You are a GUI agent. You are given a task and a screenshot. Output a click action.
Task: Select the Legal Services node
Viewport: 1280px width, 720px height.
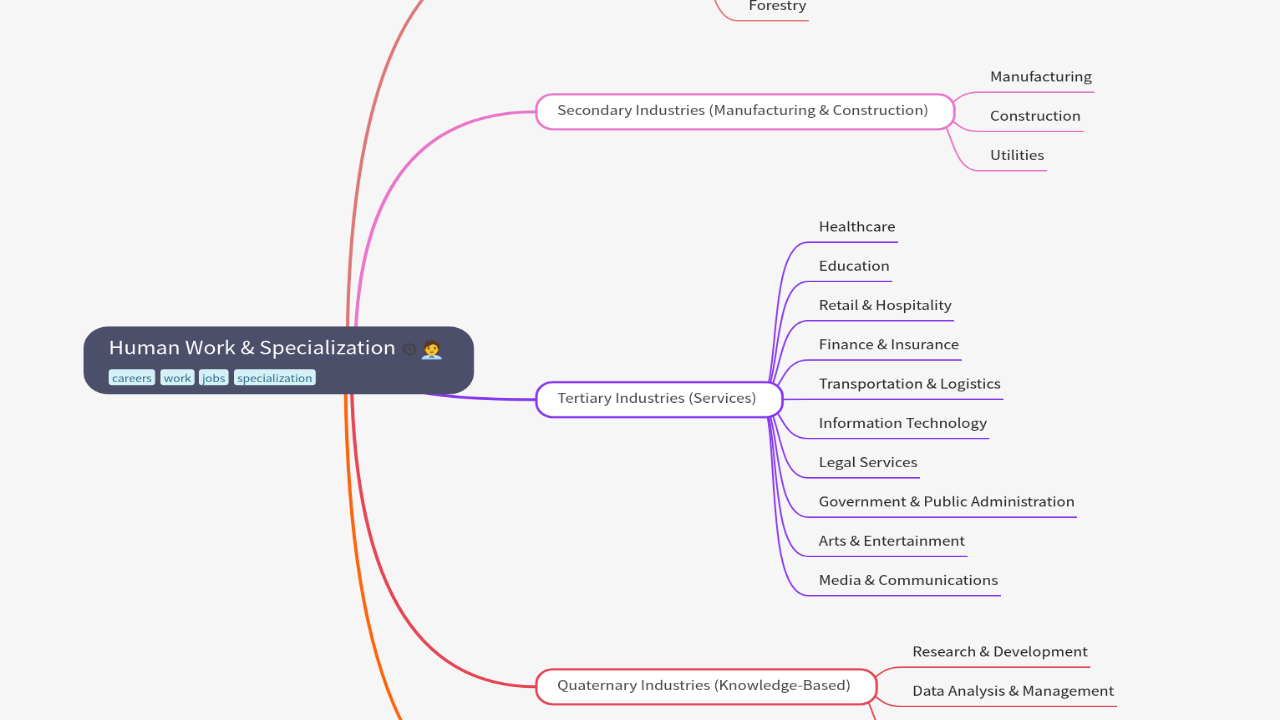pyautogui.click(x=868, y=462)
